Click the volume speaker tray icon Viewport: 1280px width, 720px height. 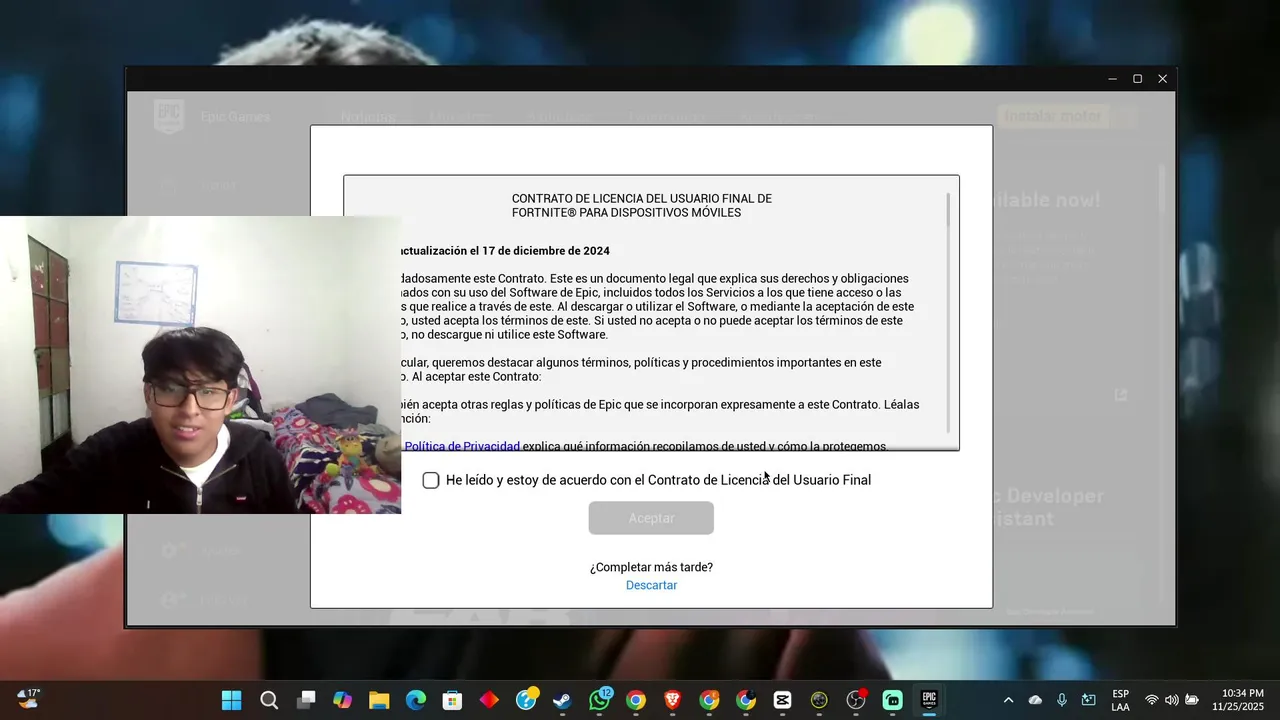pyautogui.click(x=1171, y=700)
